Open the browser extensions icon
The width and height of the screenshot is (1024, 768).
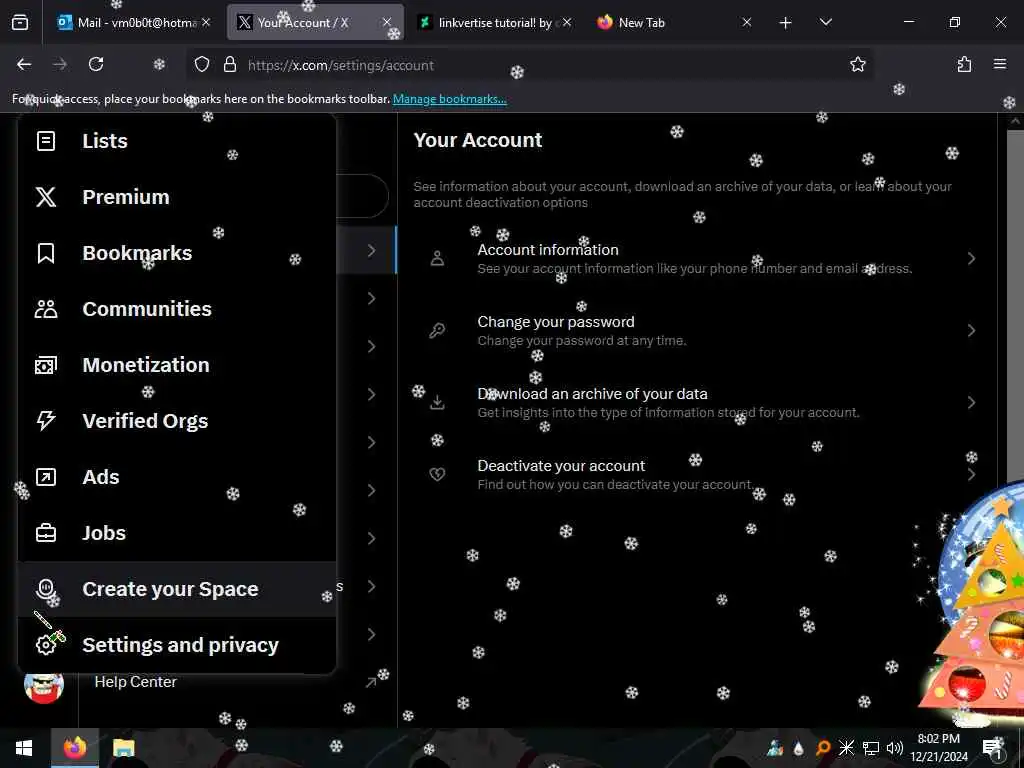965,64
